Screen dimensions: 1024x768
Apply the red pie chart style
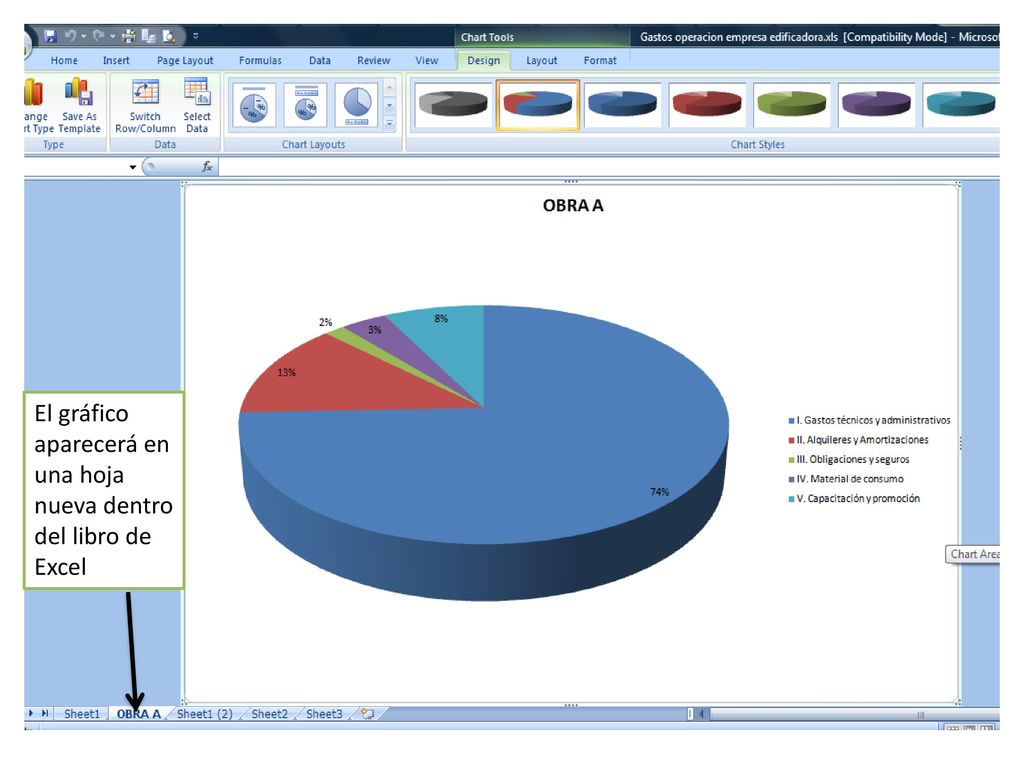click(707, 104)
